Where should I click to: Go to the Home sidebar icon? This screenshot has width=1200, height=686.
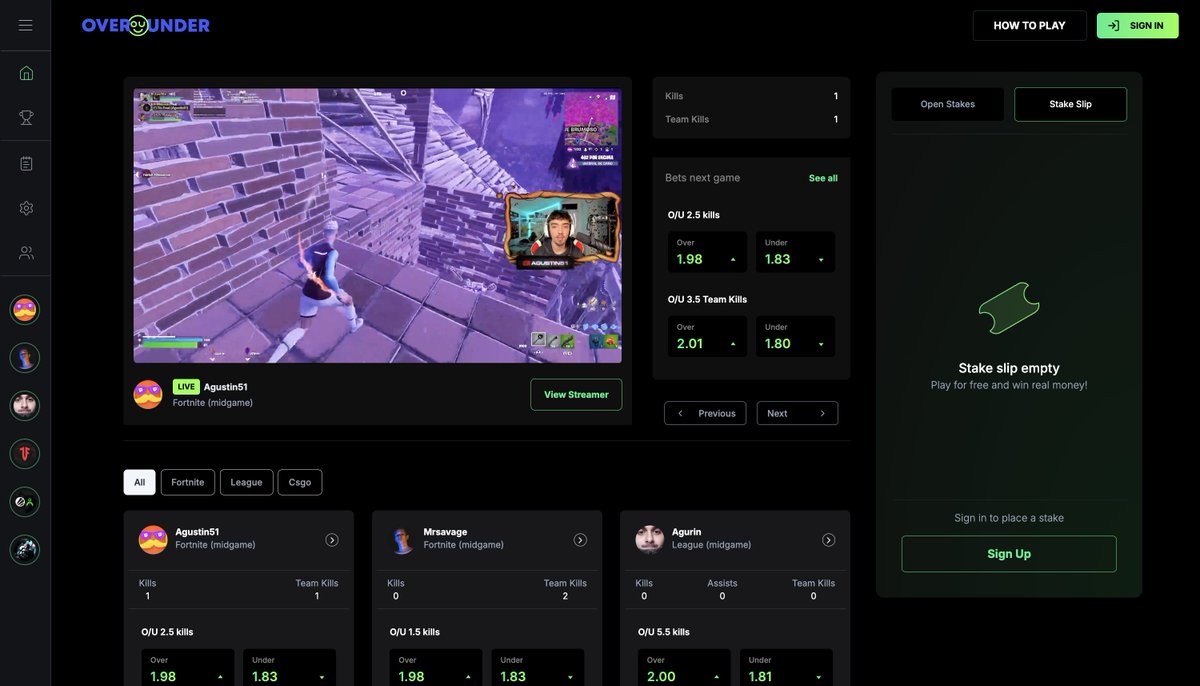pos(26,73)
